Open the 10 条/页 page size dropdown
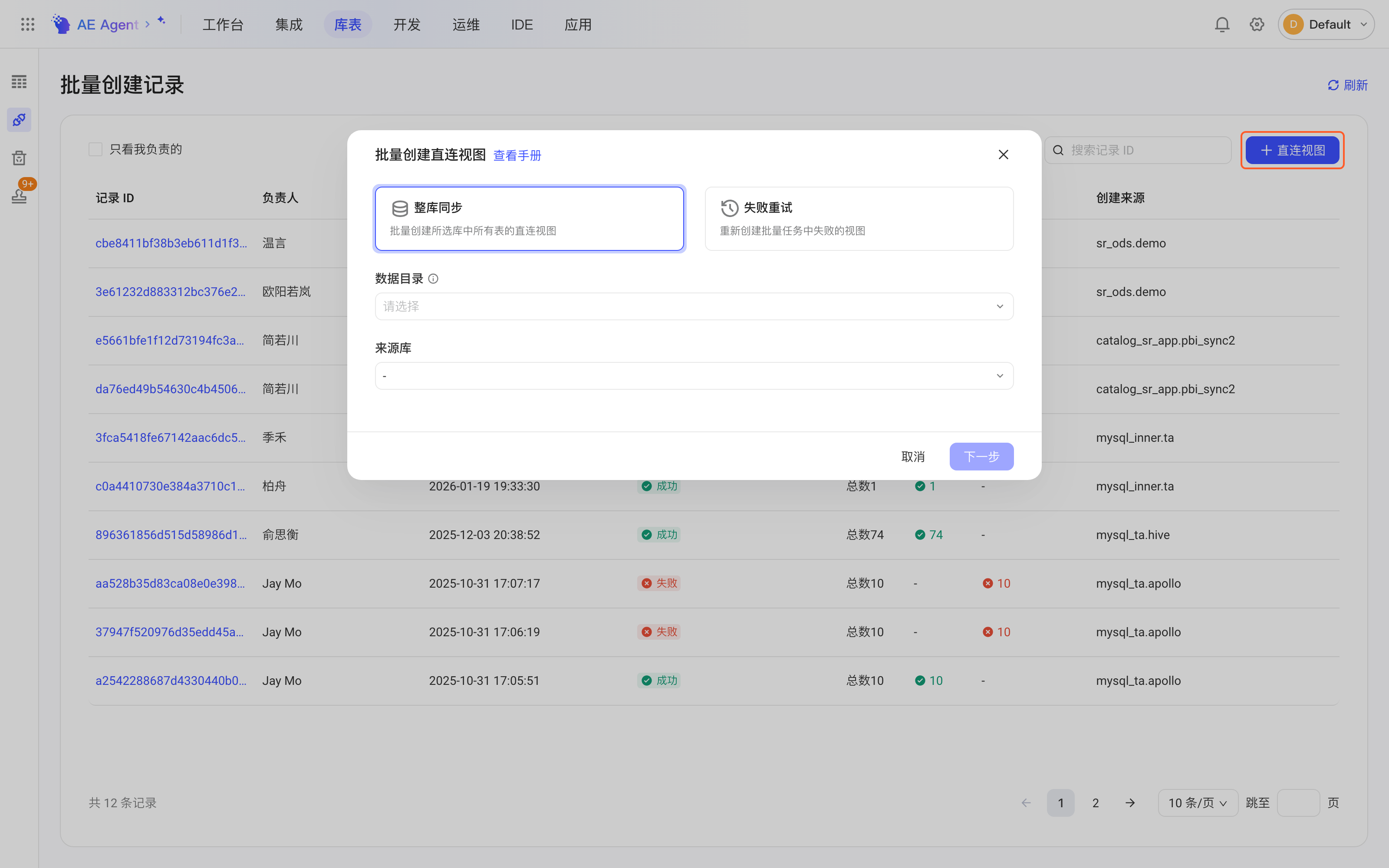The width and height of the screenshot is (1389, 868). 1198,802
